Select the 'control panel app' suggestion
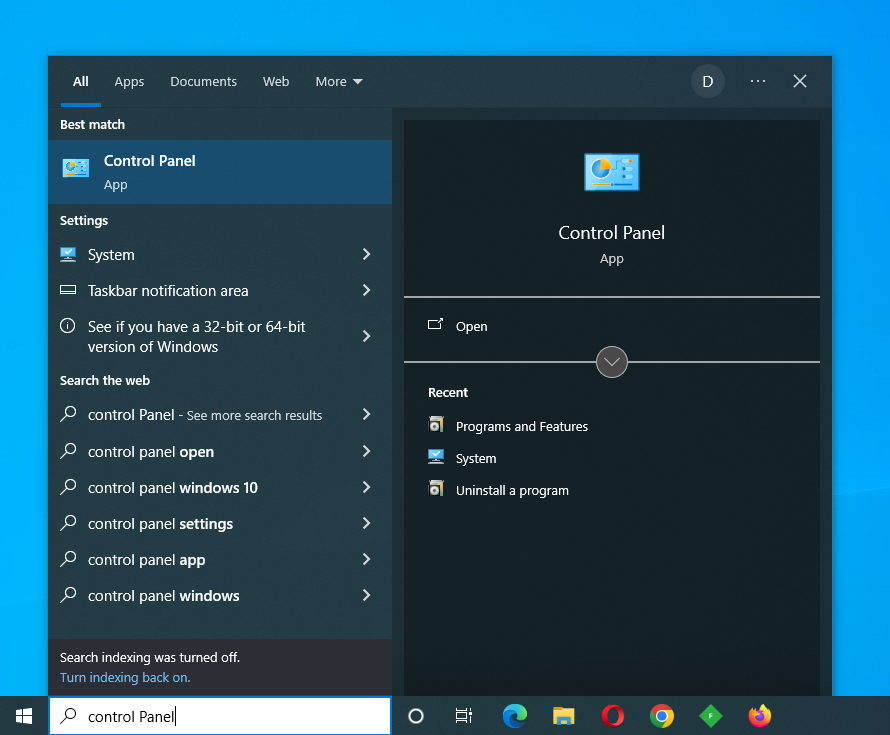This screenshot has width=890, height=735. pyautogui.click(x=146, y=560)
